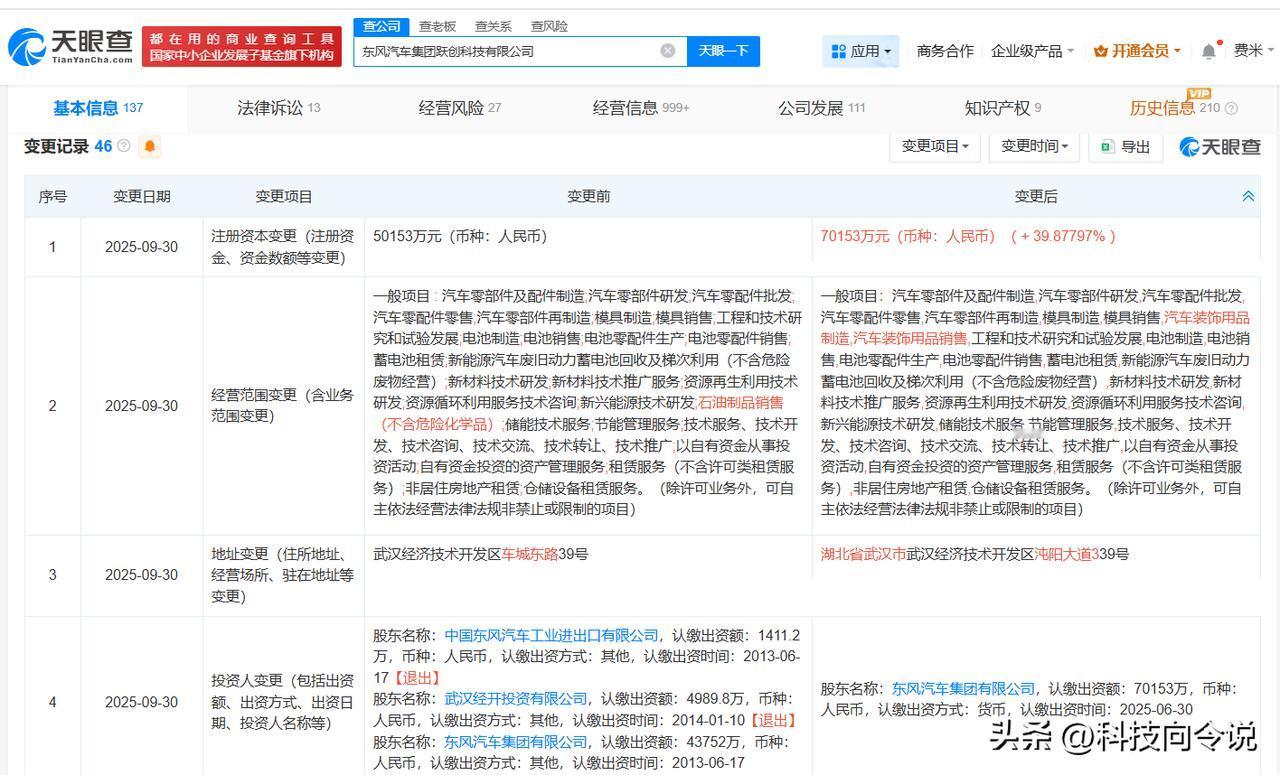Click the old address 车城东路39号
The height and width of the screenshot is (775, 1280).
(544, 554)
